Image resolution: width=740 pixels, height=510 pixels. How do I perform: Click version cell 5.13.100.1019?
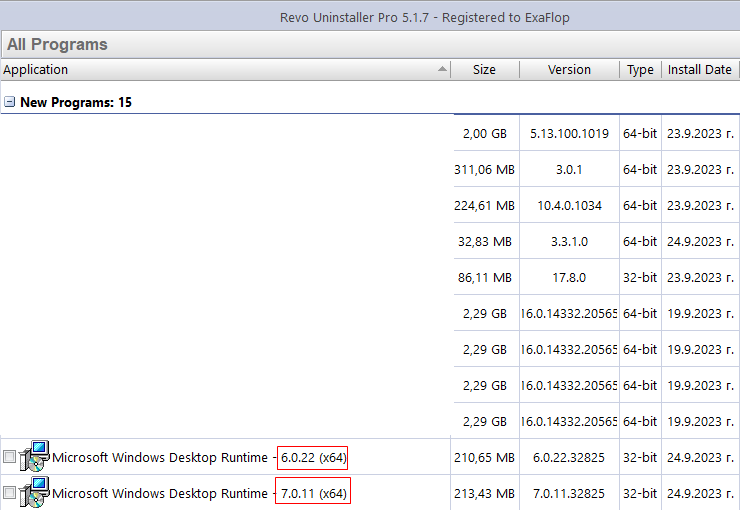point(569,134)
